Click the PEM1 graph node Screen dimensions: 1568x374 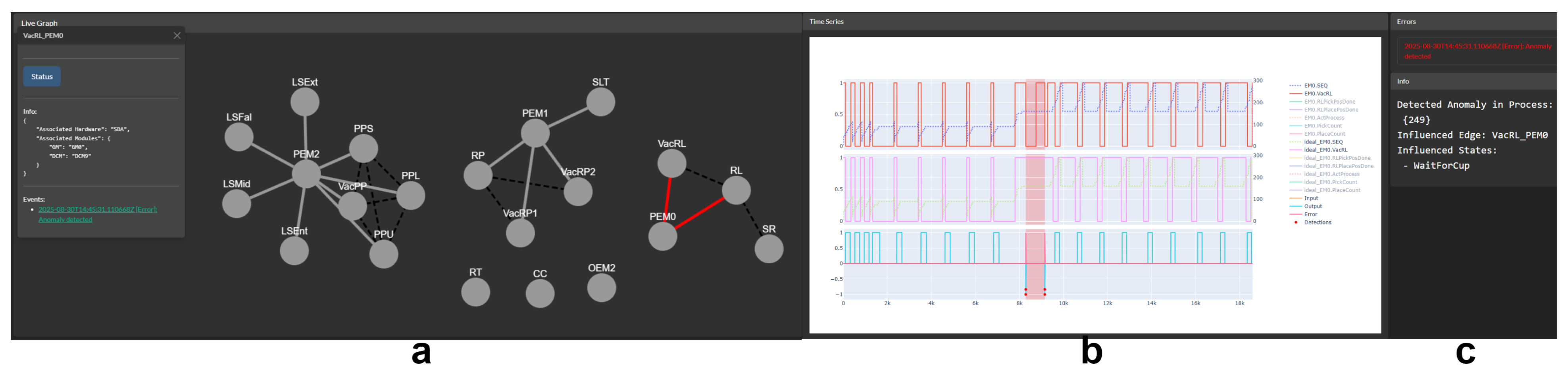click(535, 133)
